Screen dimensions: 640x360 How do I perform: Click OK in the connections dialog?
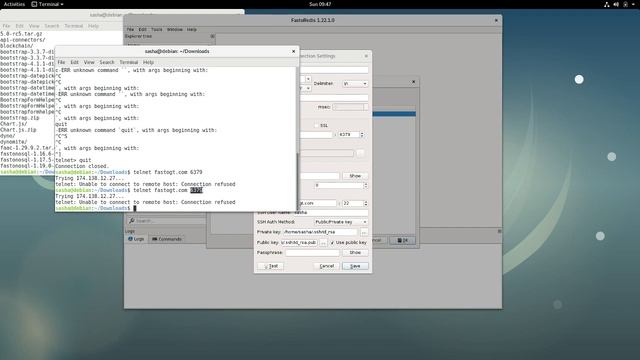[402, 240]
